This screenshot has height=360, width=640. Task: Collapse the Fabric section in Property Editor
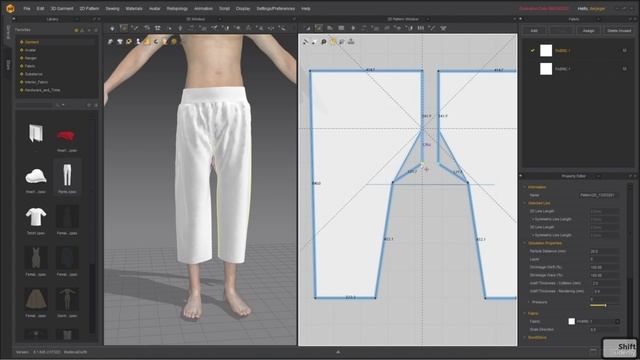525,313
